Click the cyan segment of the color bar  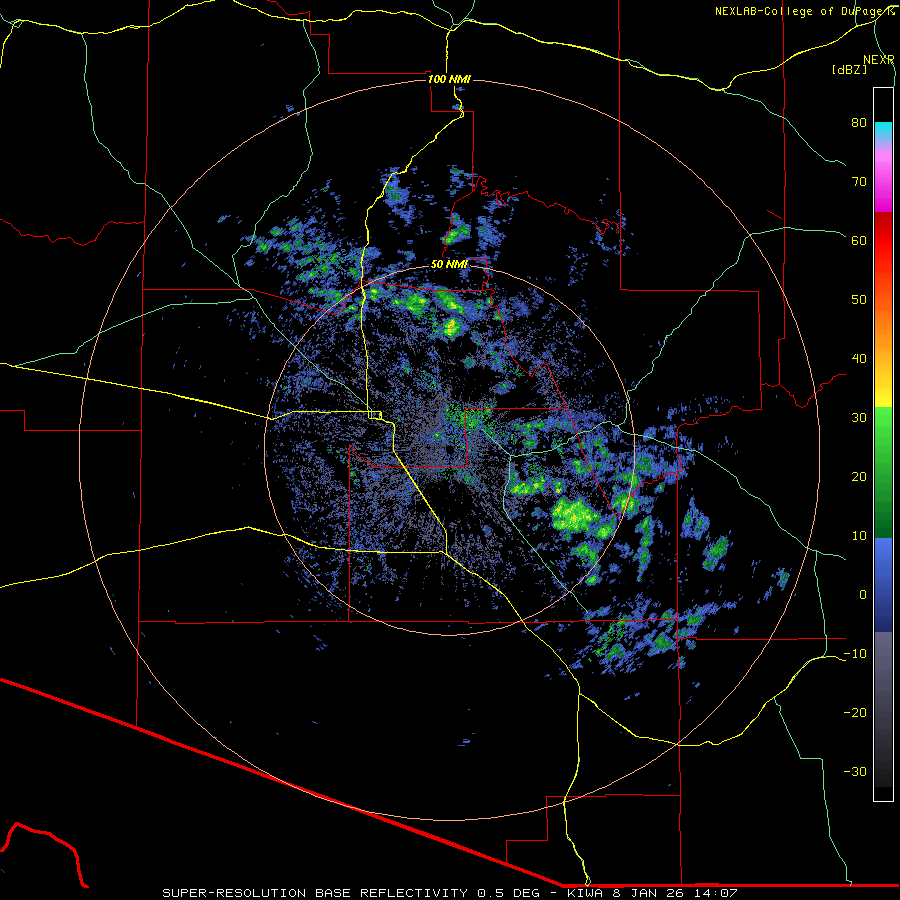(883, 131)
